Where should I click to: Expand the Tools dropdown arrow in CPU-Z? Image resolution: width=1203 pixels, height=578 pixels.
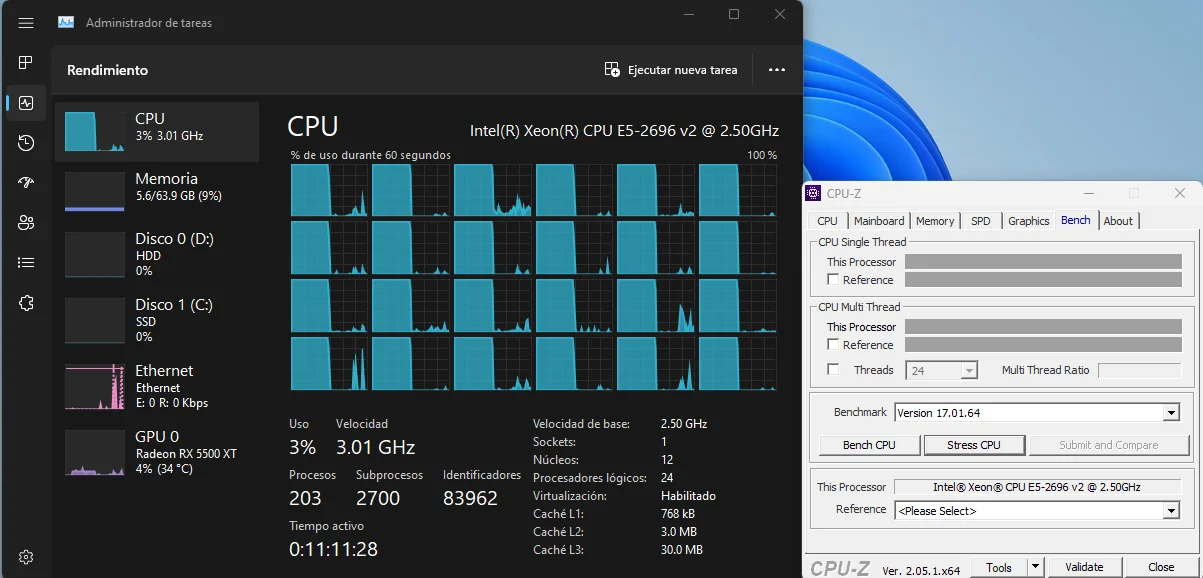[x=1036, y=567]
